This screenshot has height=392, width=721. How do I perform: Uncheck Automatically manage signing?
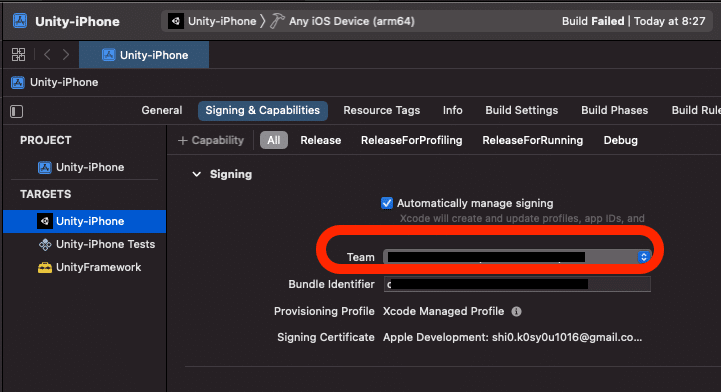pyautogui.click(x=387, y=203)
